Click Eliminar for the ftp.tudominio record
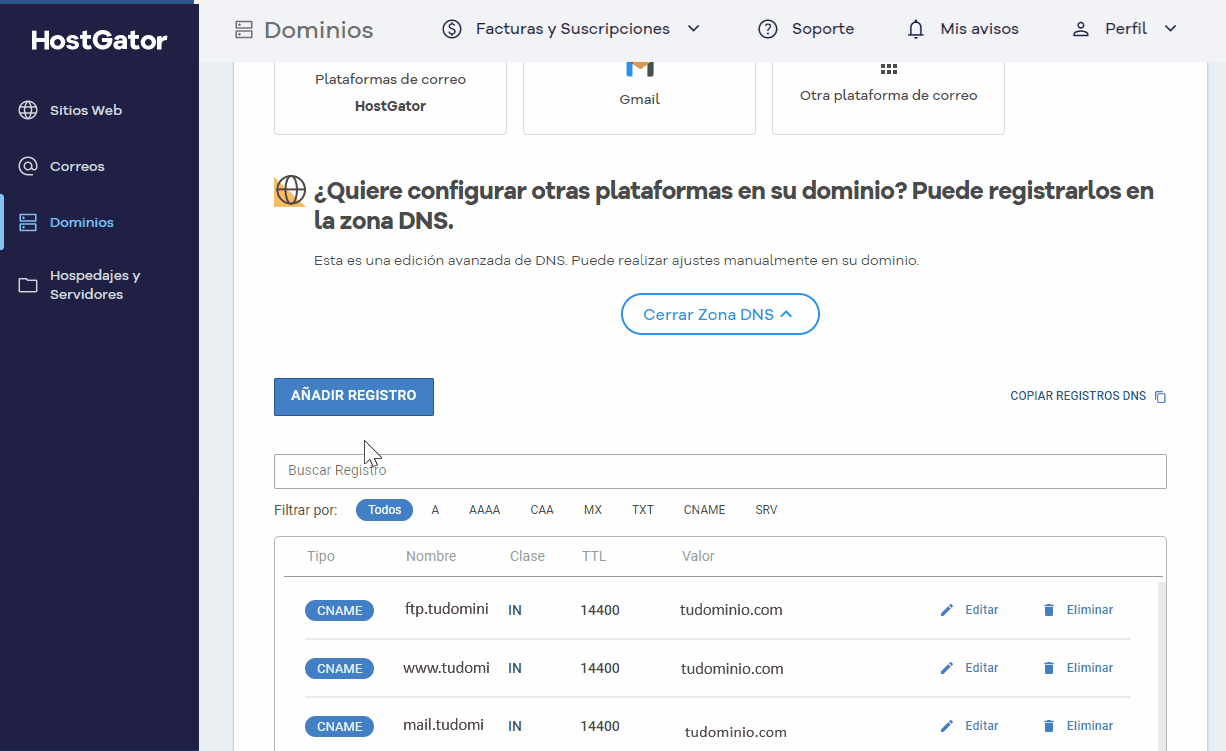The width and height of the screenshot is (1226, 751). 1090,610
